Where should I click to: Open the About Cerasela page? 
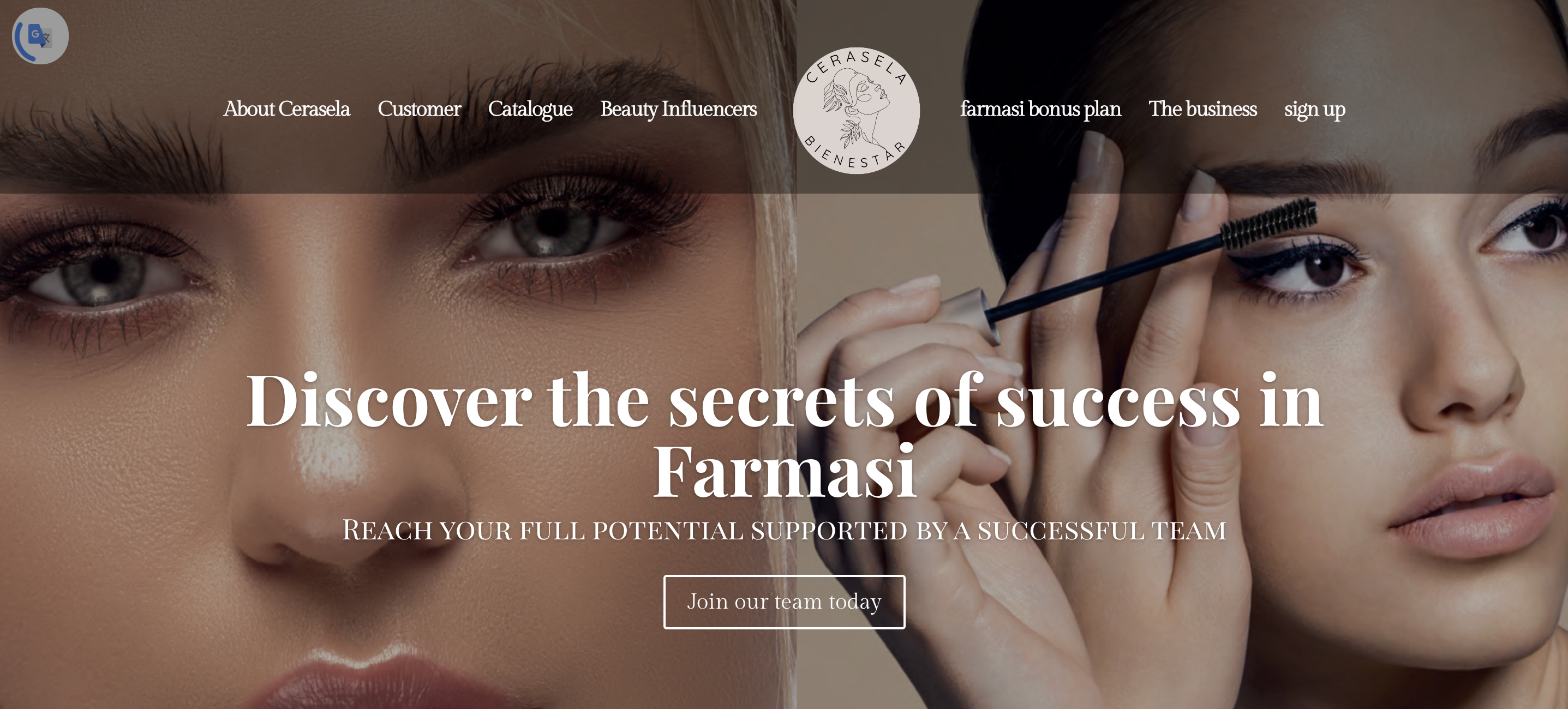pos(286,109)
